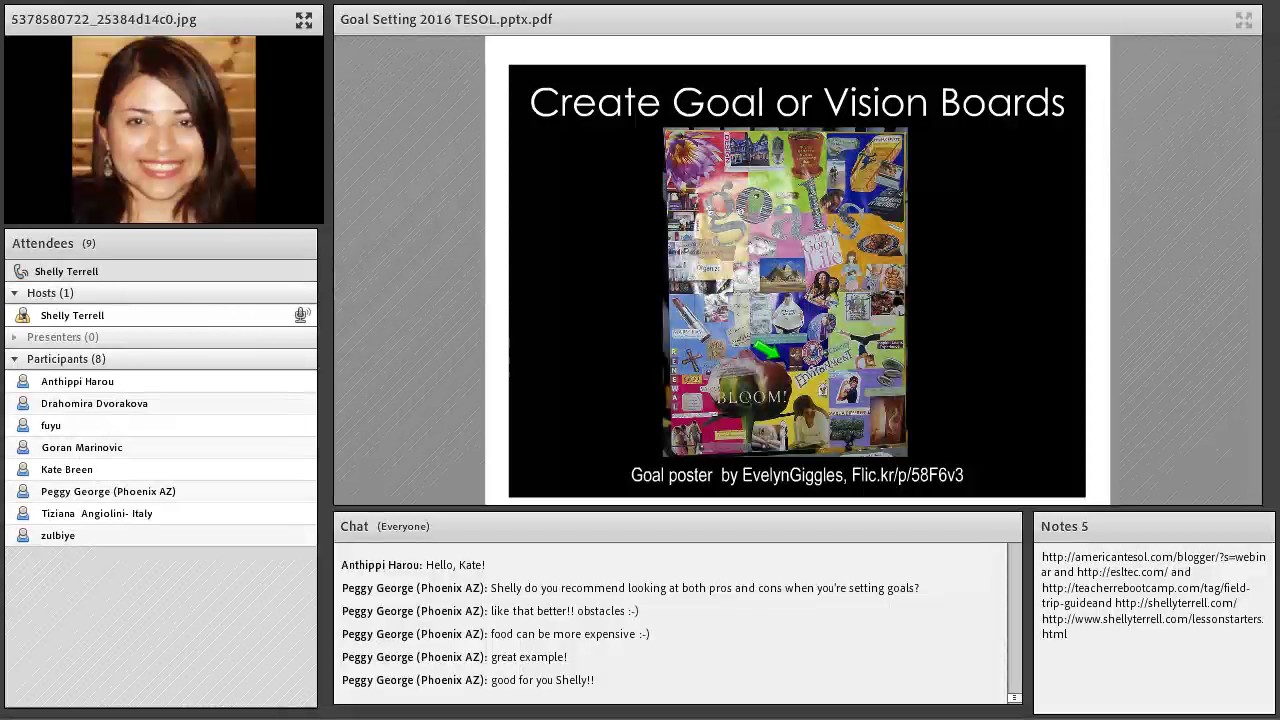Expand the webcam image pod to fullscreen
The width and height of the screenshot is (1280, 720).
coord(304,20)
